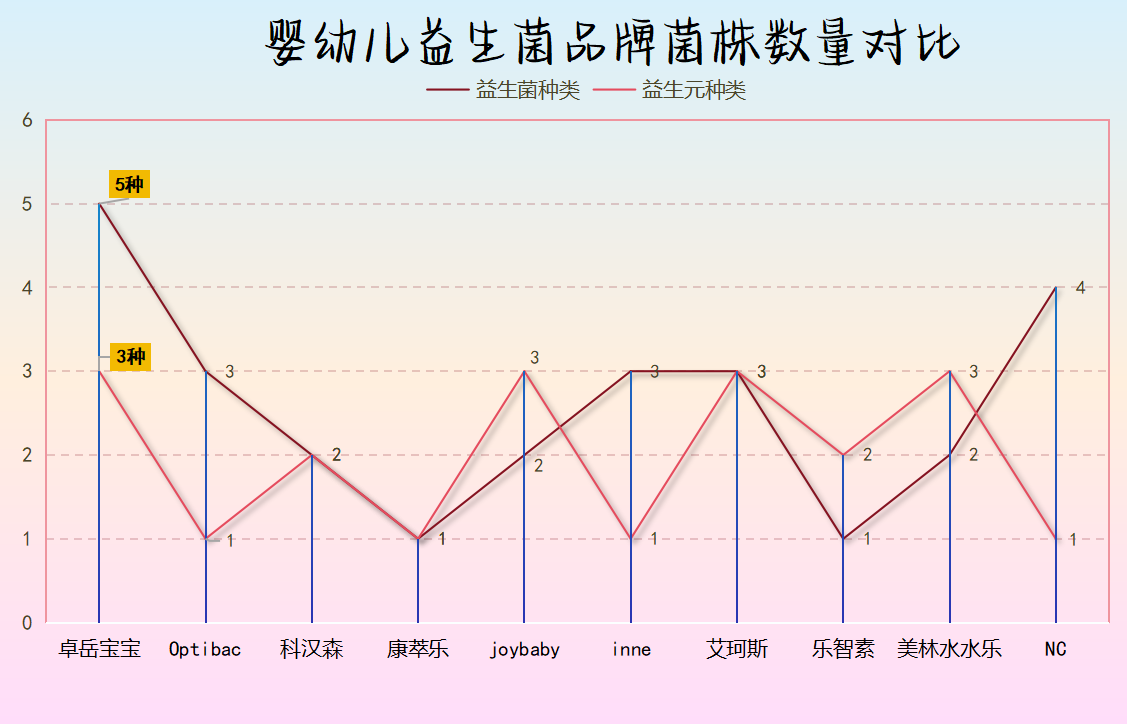Viewport: 1127px width, 724px height.
Task: Select data label 1 at the NC point
Action: (1072, 539)
